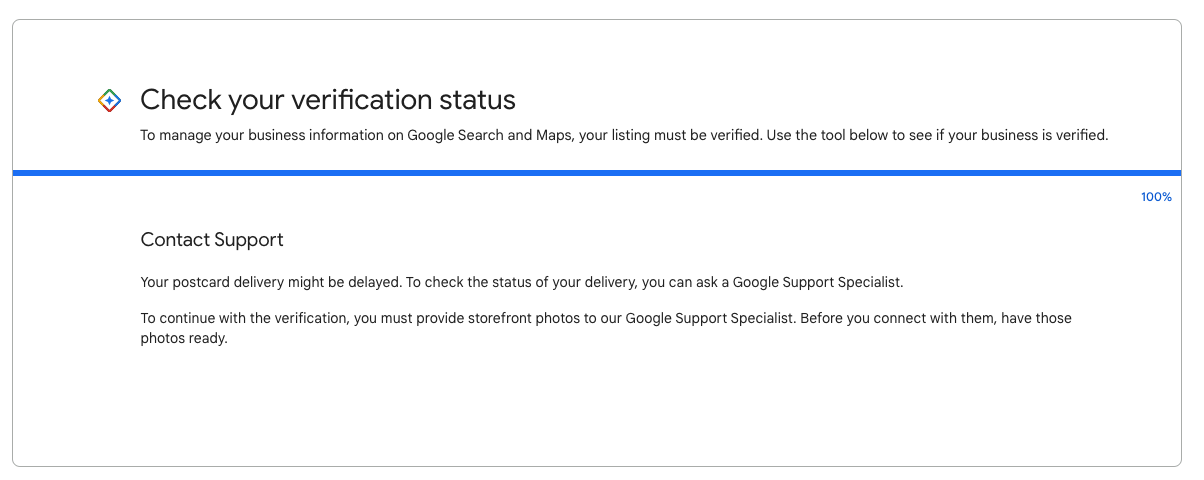Select the "Contact Support" heading

pos(212,240)
